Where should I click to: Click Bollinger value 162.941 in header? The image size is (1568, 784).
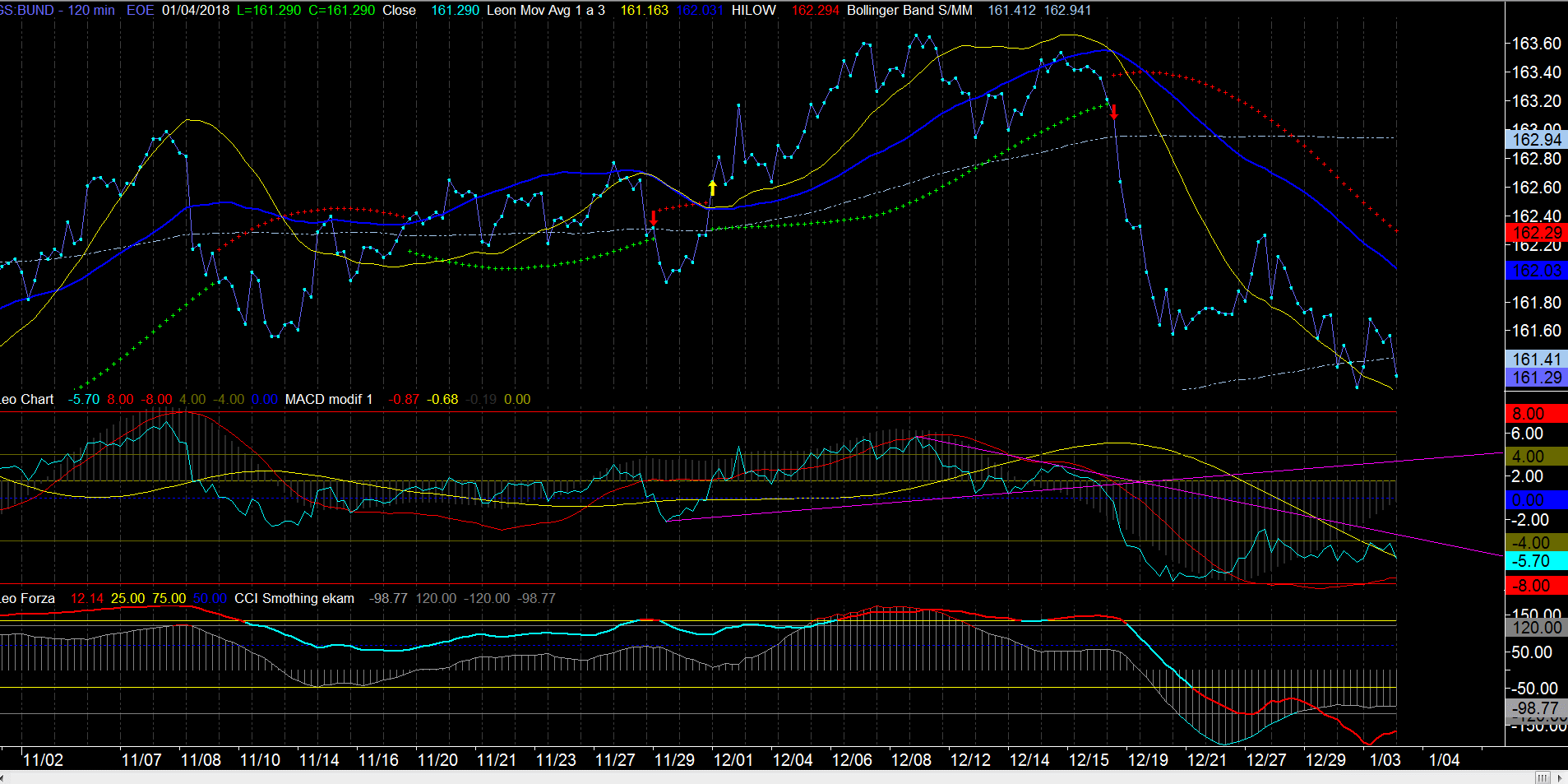point(1067,11)
